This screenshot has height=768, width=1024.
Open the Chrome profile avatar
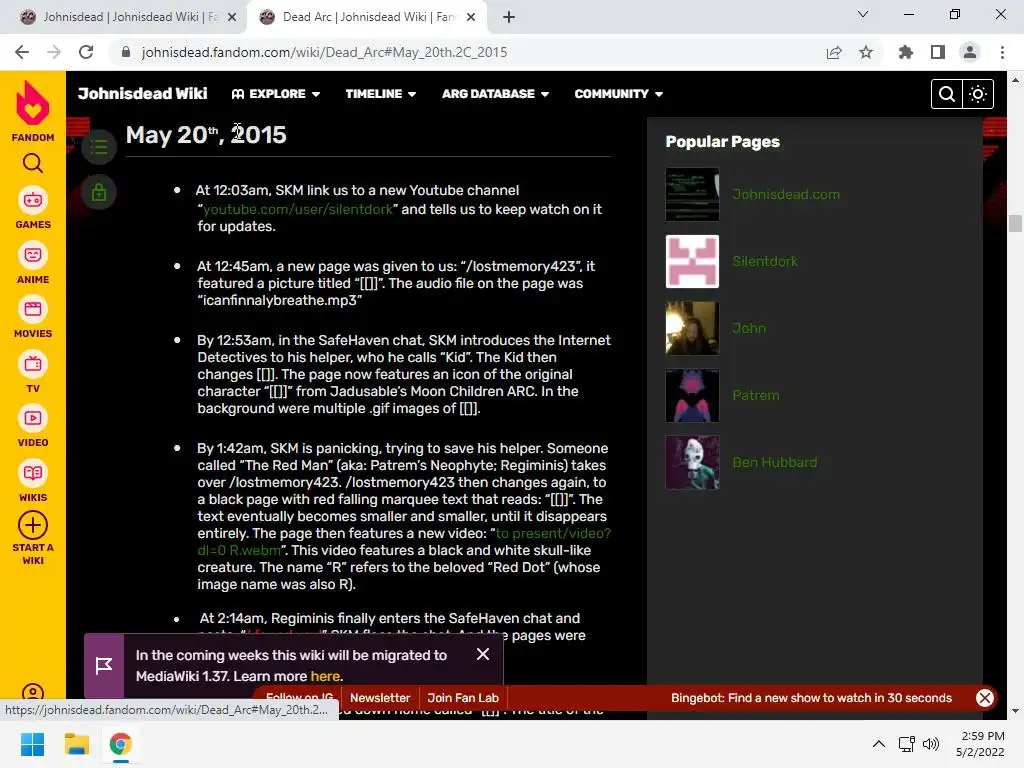pos(970,52)
